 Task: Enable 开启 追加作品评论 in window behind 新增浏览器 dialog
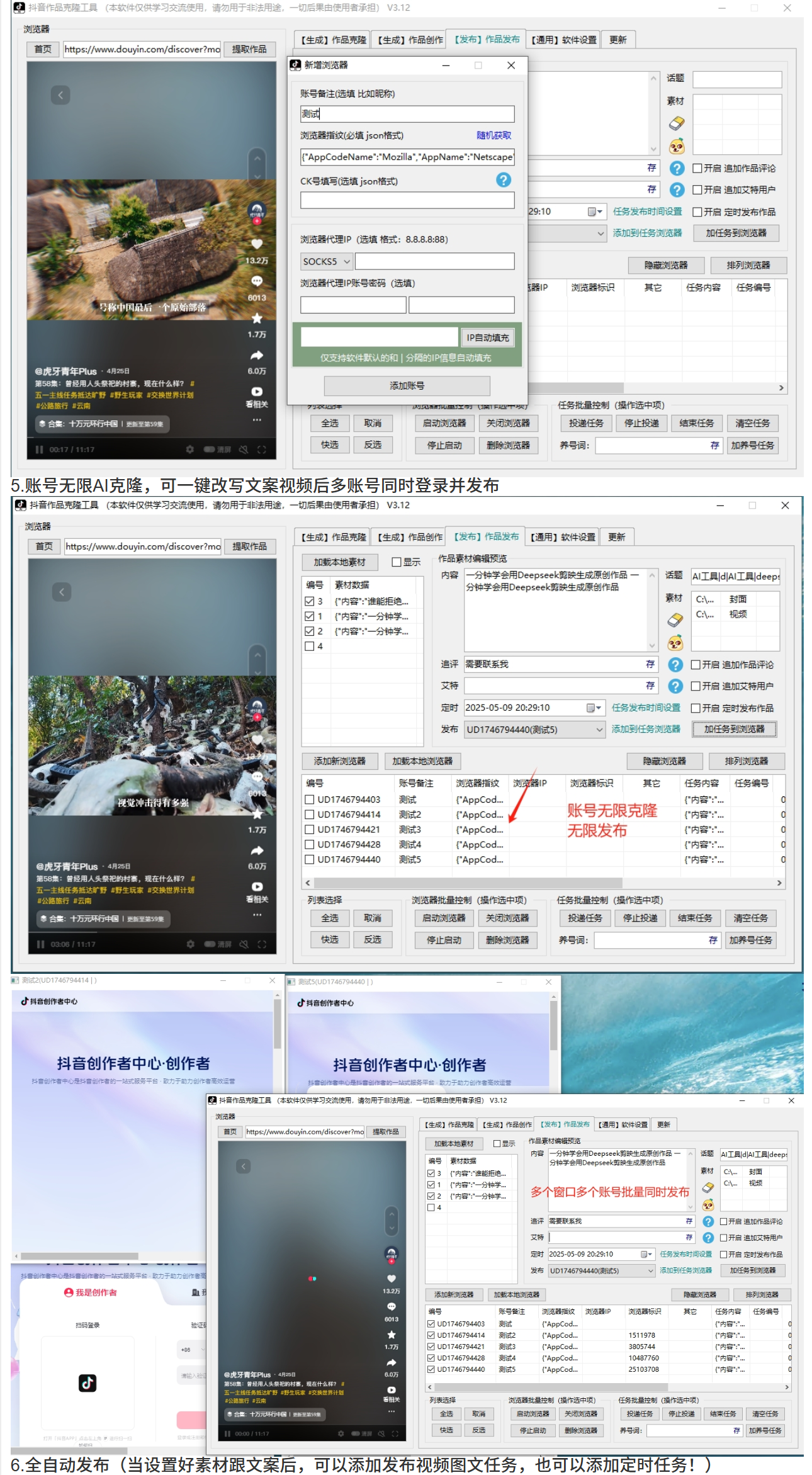[x=697, y=168]
